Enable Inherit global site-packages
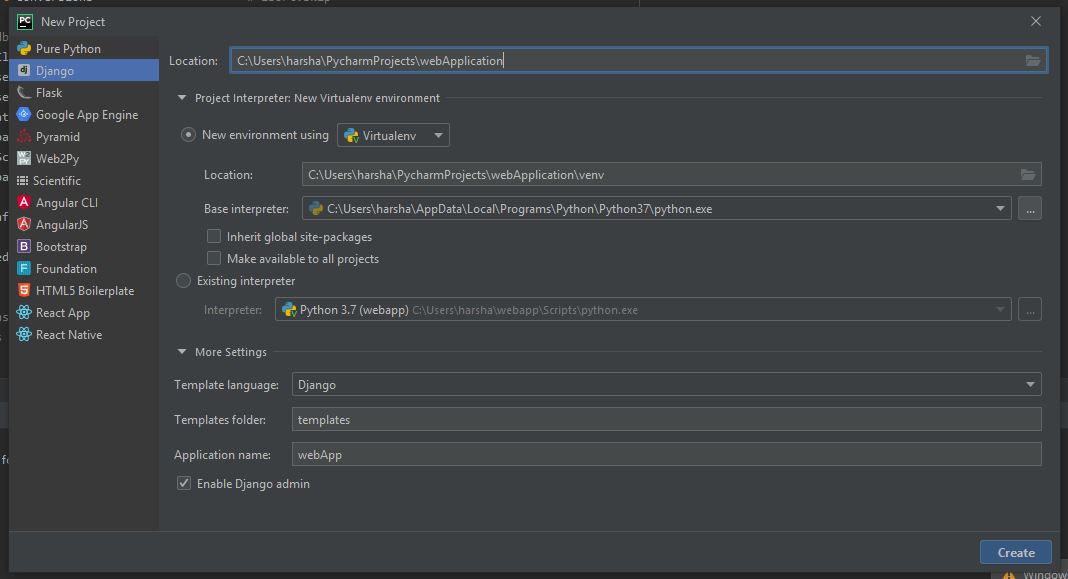The height and width of the screenshot is (579, 1068). pyautogui.click(x=213, y=236)
